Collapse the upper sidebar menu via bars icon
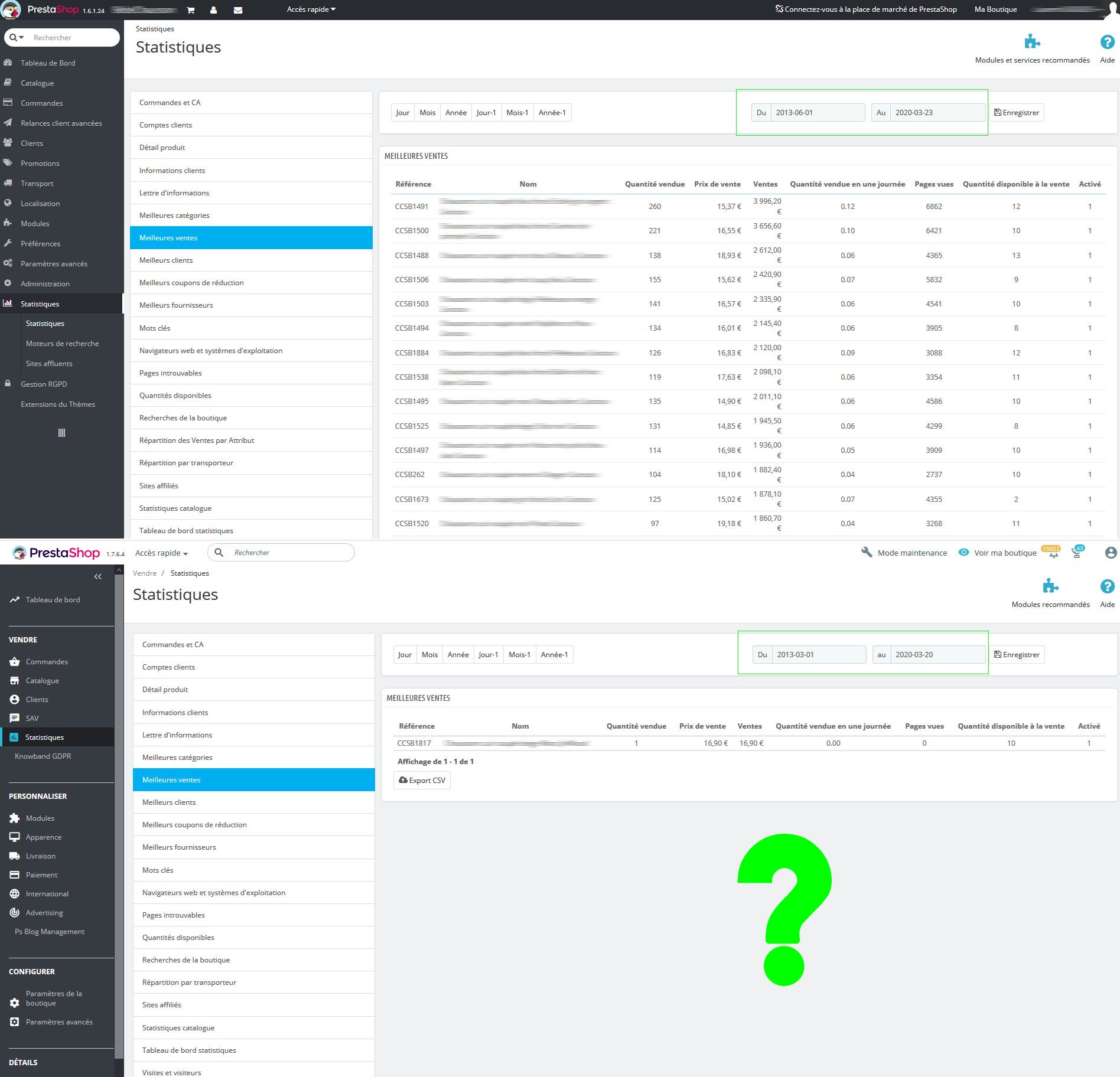Image resolution: width=1120 pixels, height=1077 pixels. (x=61, y=433)
